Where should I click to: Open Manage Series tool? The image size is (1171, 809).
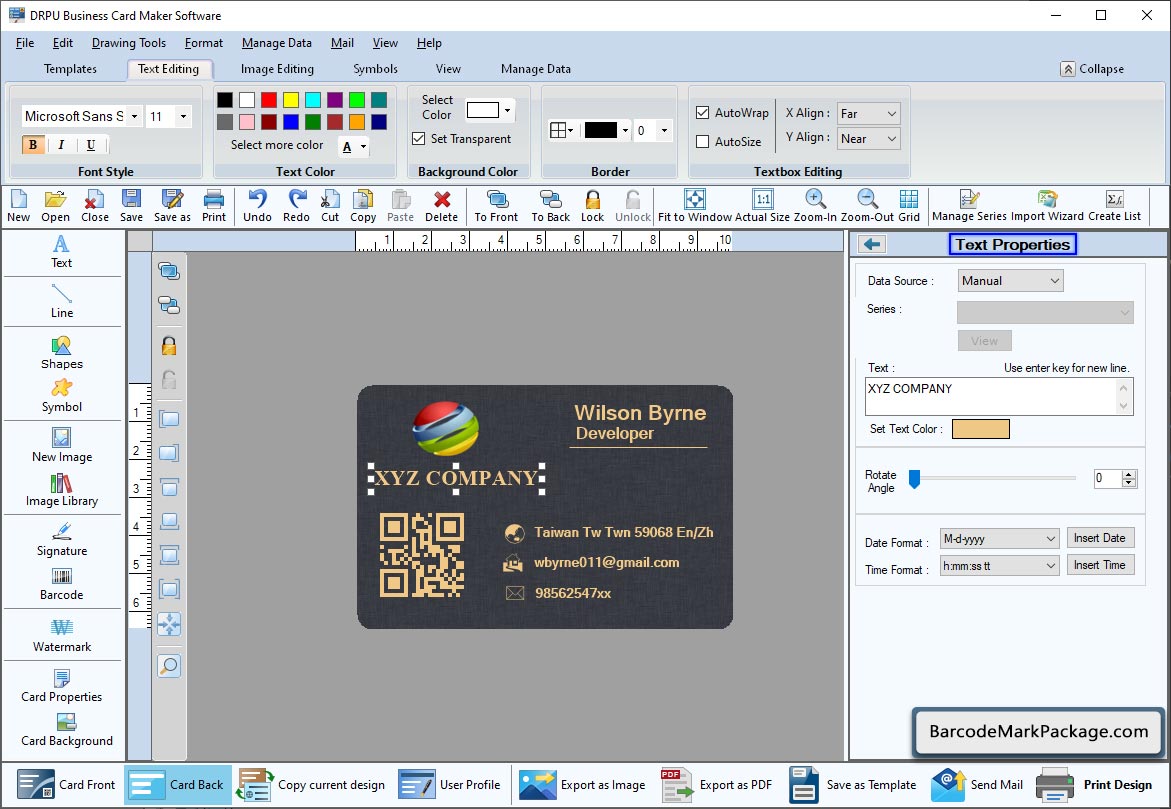[x=969, y=205]
